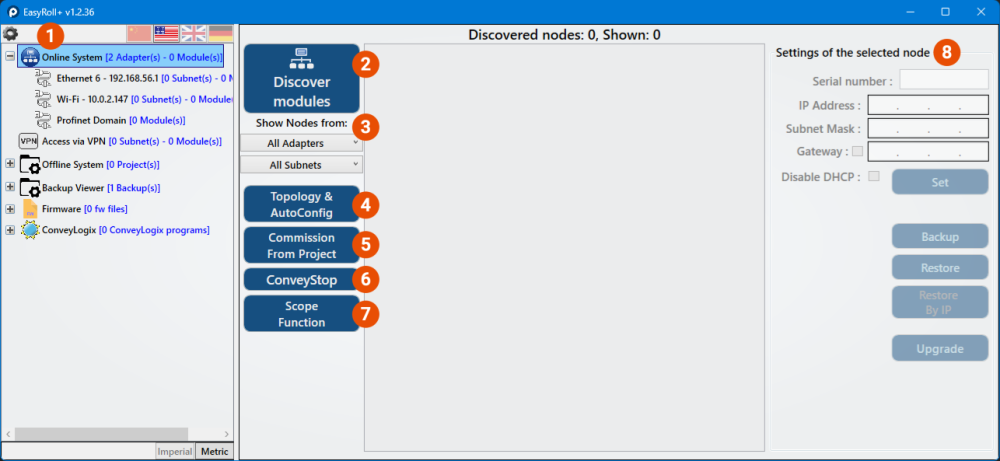Select Profinet Domain row text
This screenshot has width=1000, height=461.
[121, 120]
